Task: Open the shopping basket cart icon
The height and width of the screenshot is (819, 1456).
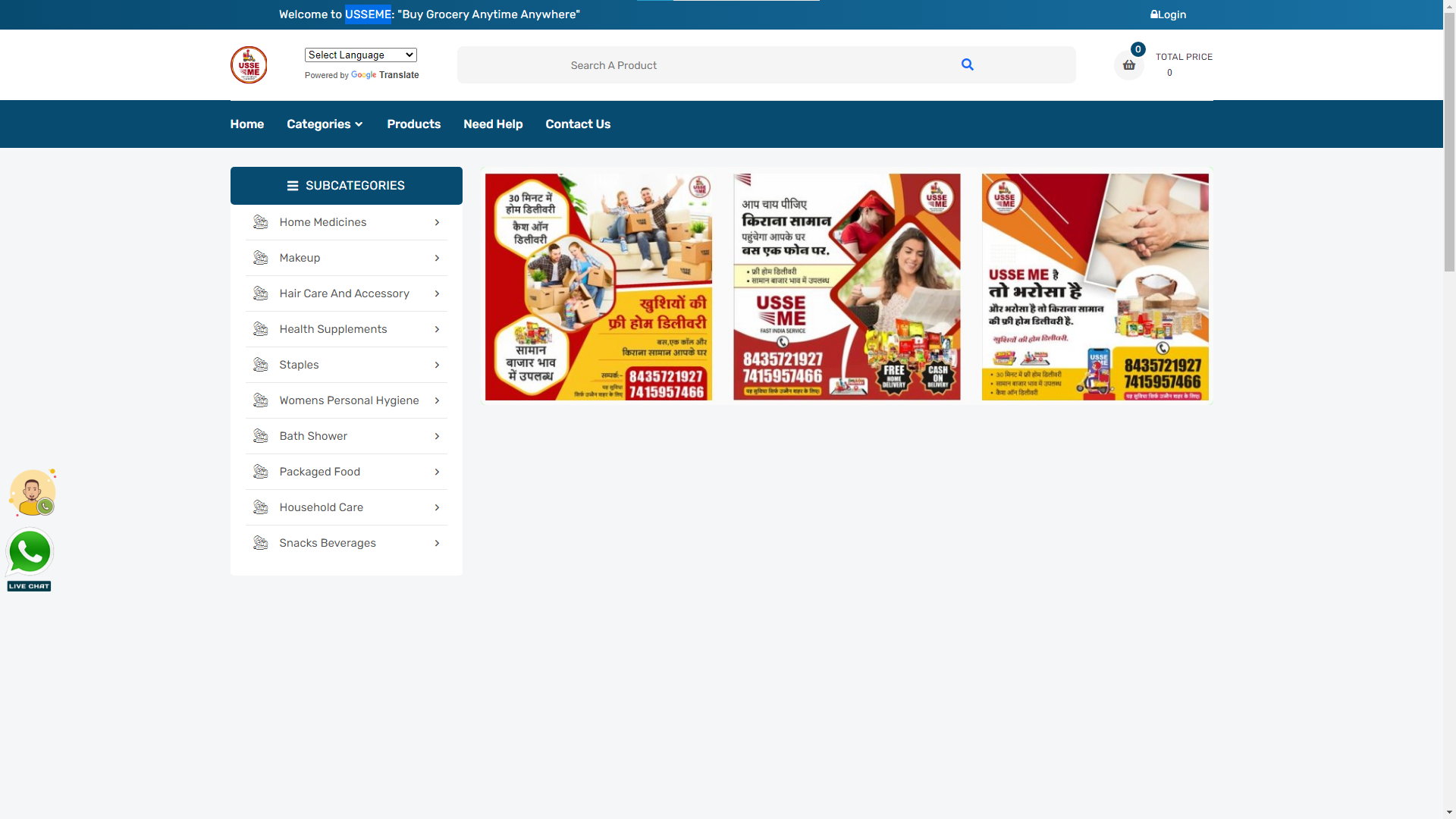Action: click(1128, 65)
